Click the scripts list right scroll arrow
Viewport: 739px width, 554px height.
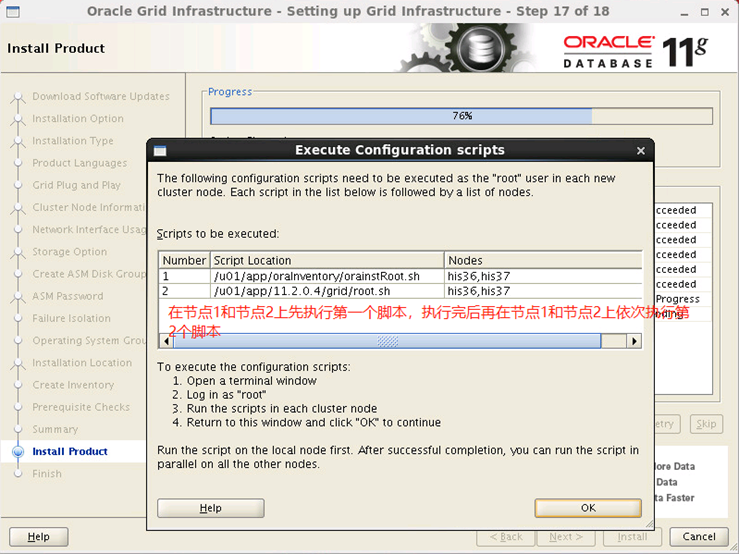point(634,341)
